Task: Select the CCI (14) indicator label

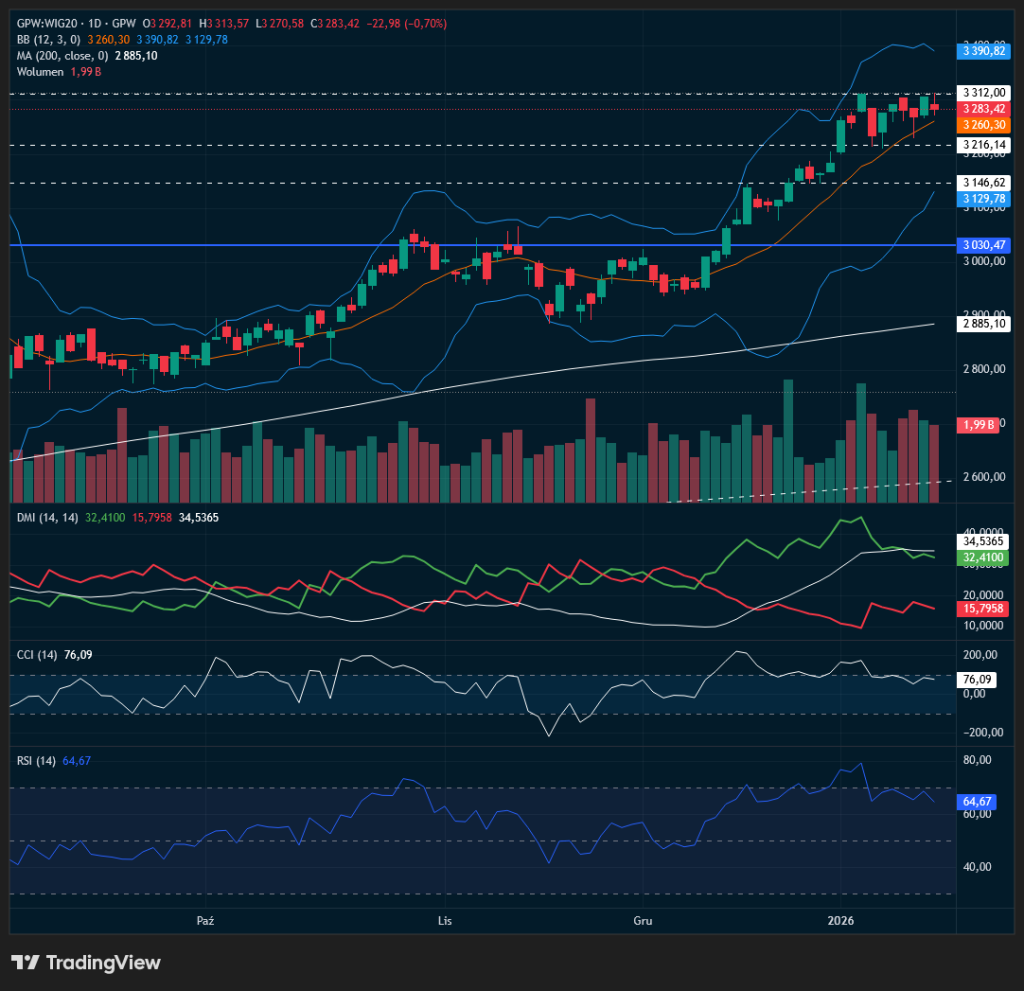Action: click(37, 655)
